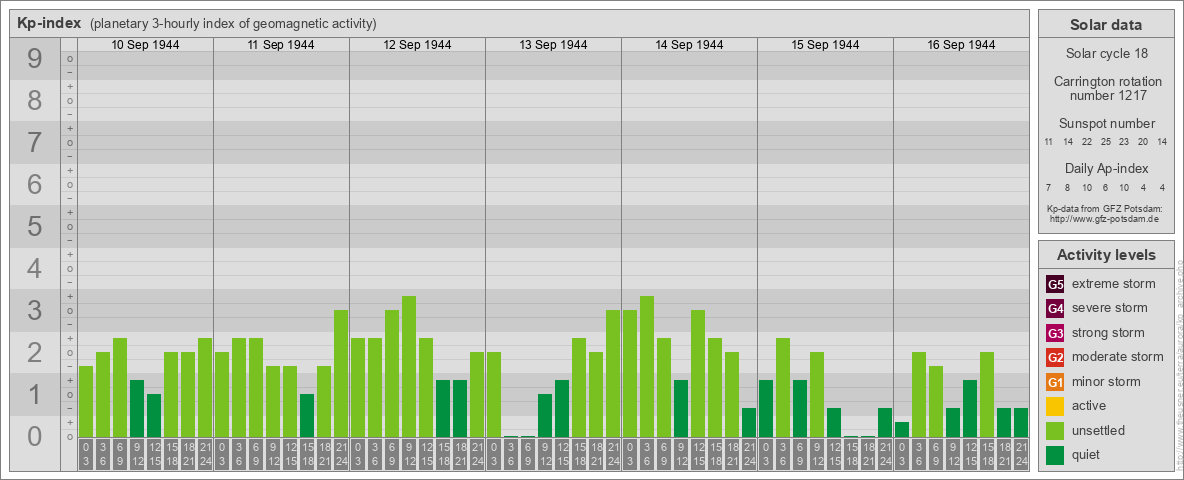Click the Kp-index title
Screen dimensions: 1184x480
click(48, 23)
